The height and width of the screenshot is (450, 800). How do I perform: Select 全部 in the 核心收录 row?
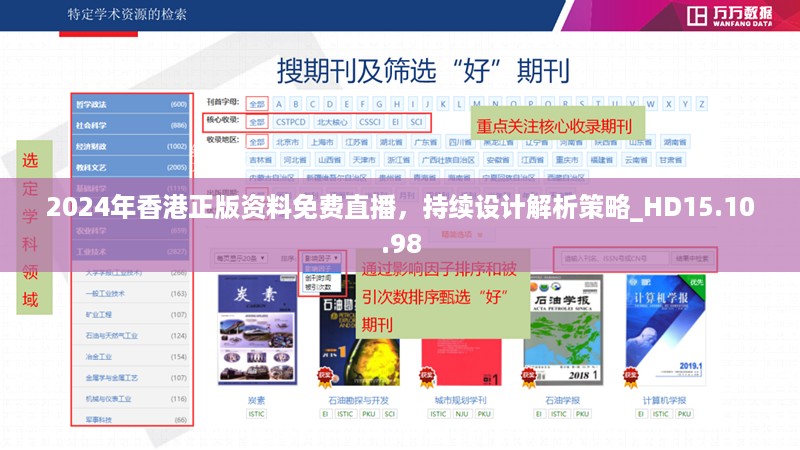coord(257,122)
